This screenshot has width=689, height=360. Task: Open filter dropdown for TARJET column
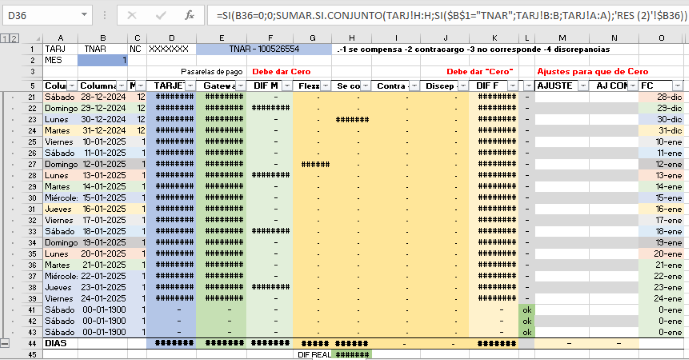click(x=190, y=86)
